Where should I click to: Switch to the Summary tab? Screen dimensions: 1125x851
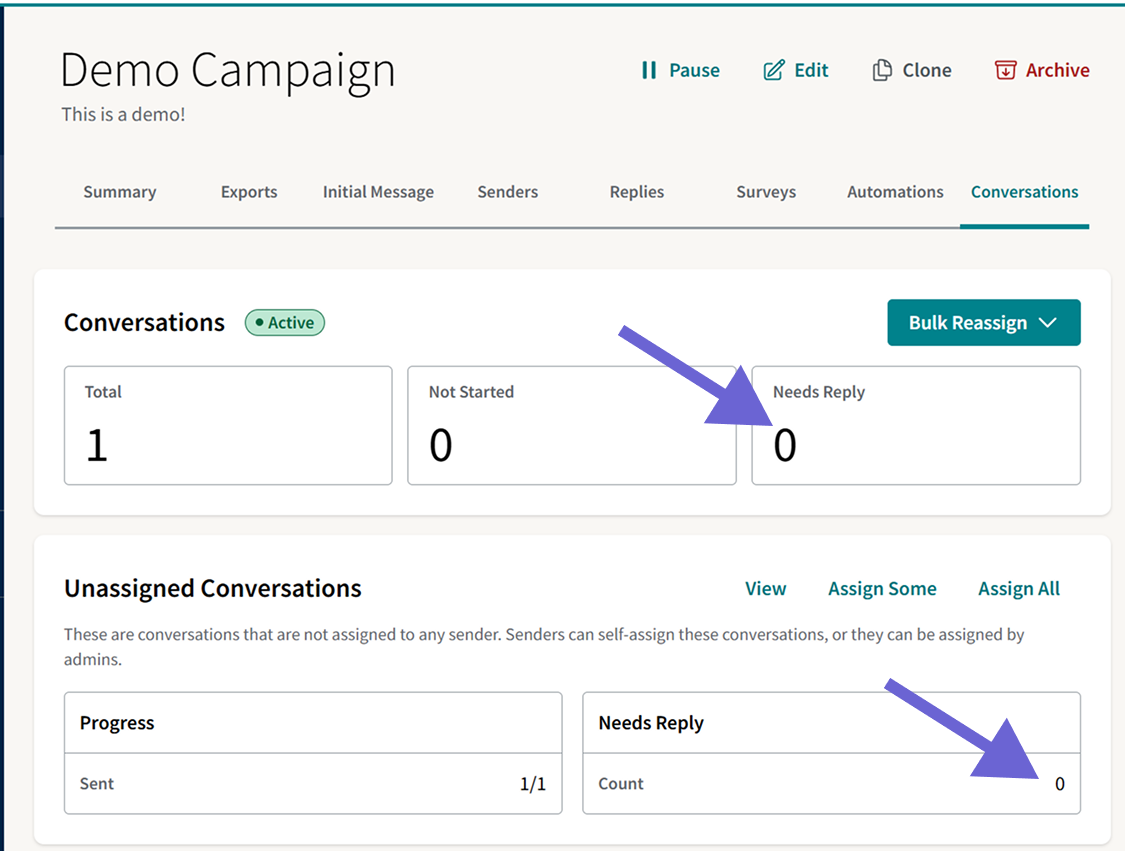pos(120,192)
